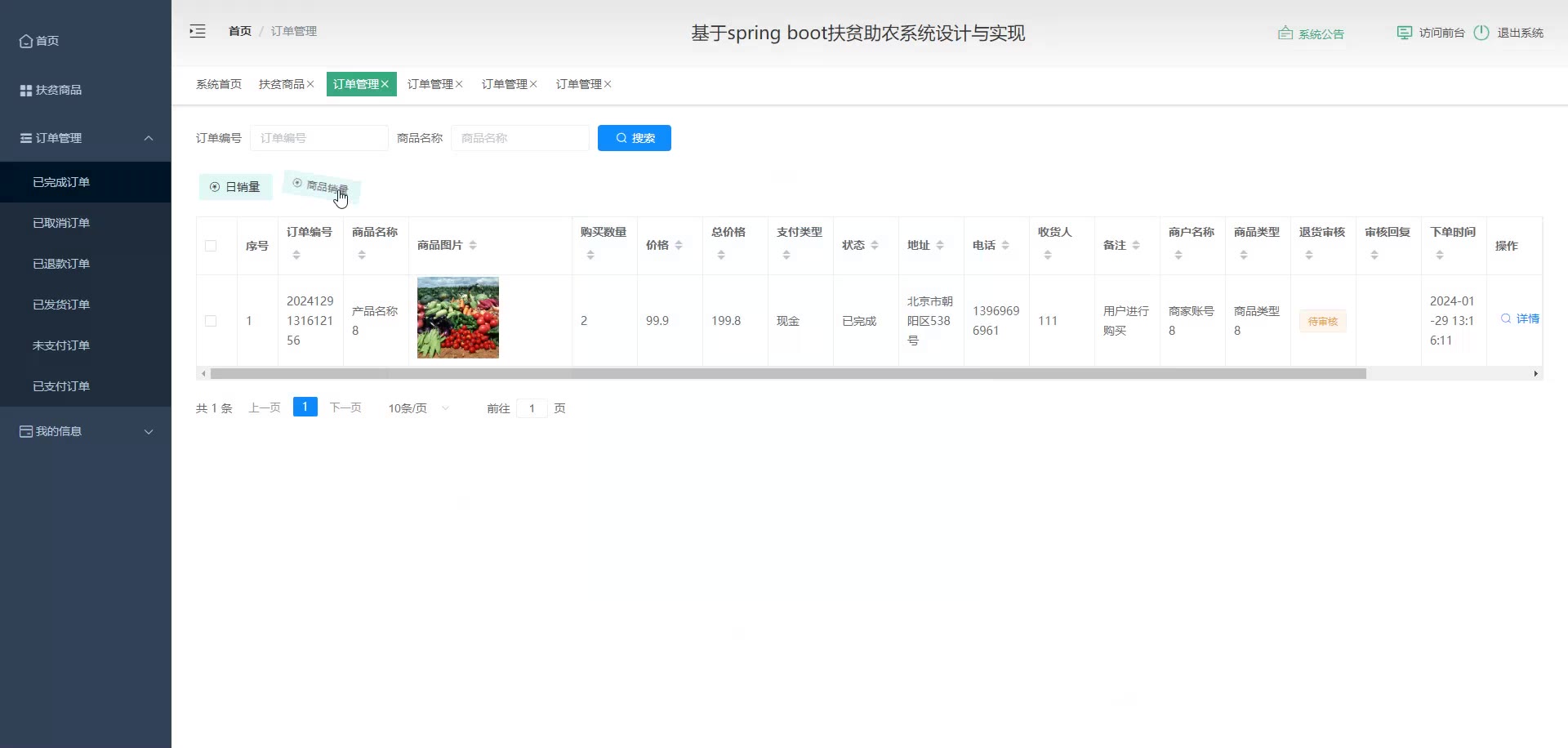
Task: Click the 详情 detail link
Action: (x=1520, y=318)
